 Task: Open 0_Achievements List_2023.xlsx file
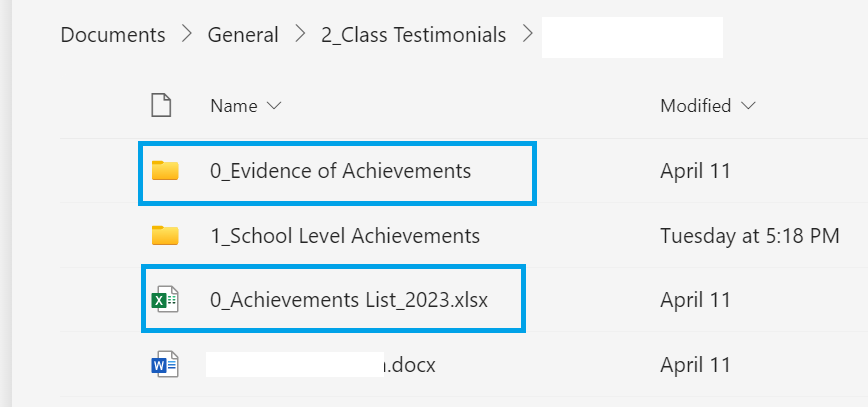click(349, 299)
